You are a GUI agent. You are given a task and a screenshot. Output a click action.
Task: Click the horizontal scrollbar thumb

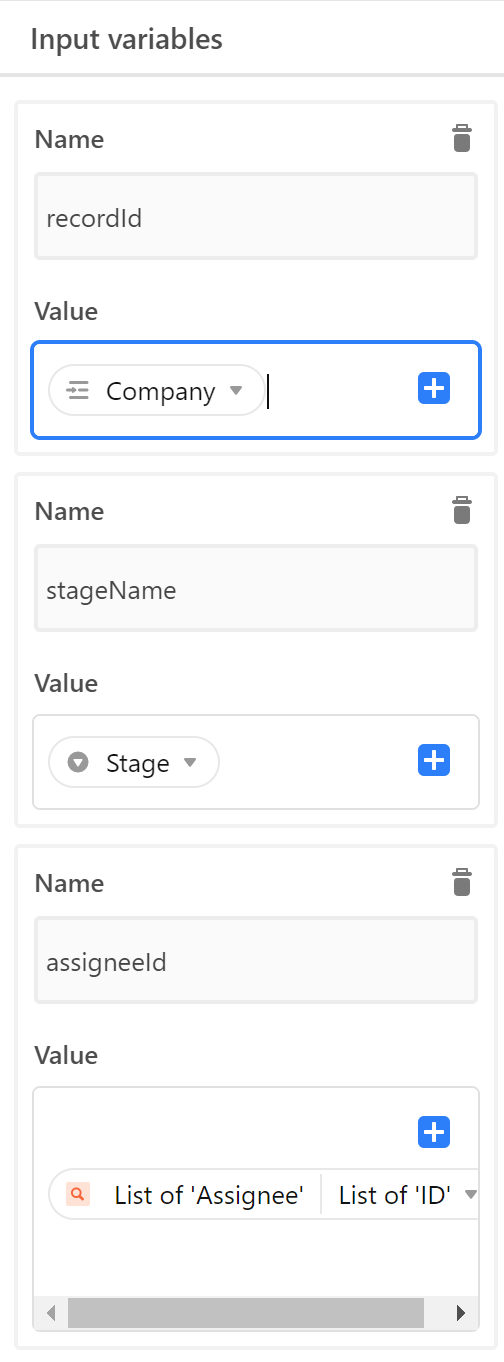[246, 1313]
